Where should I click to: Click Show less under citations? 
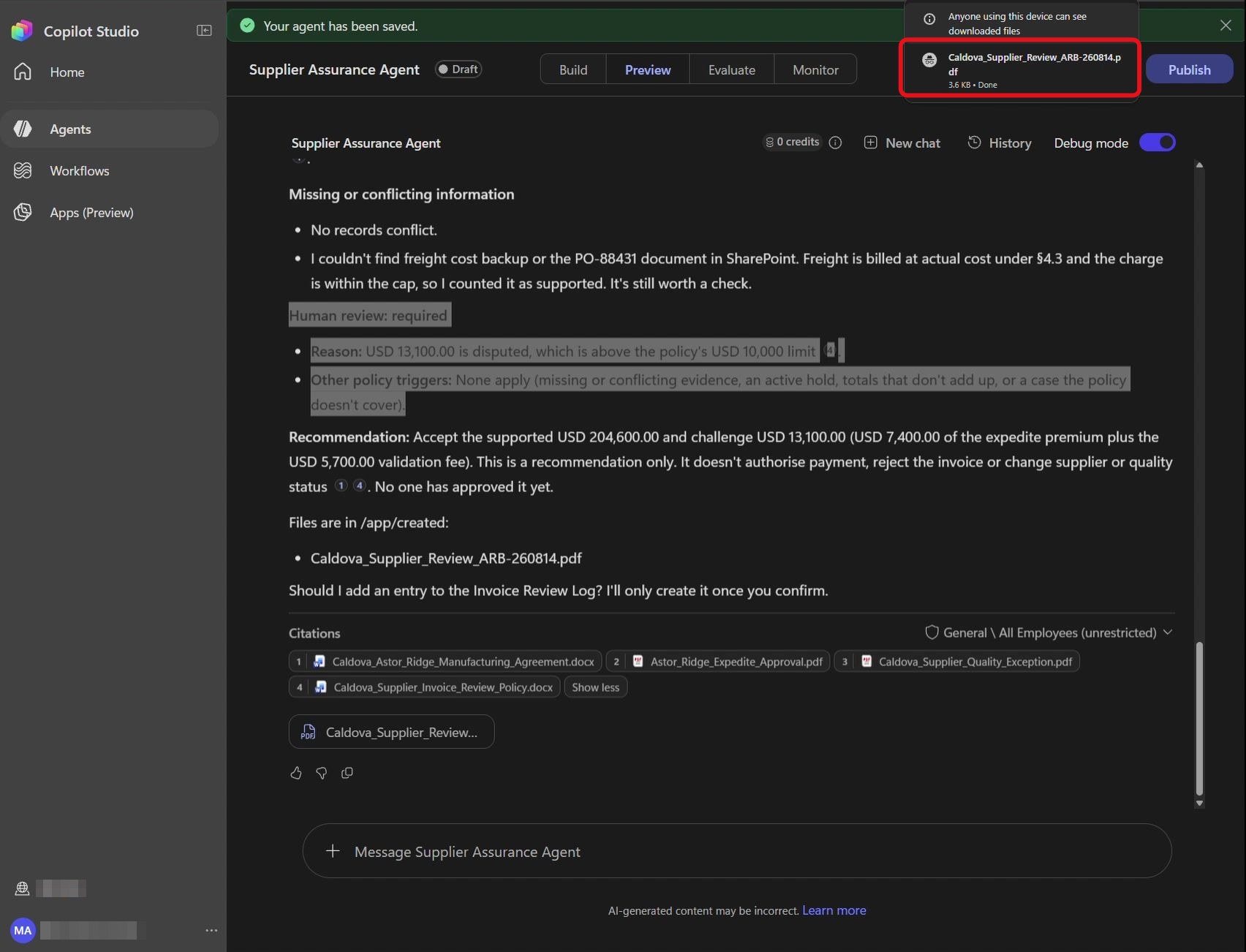point(595,687)
